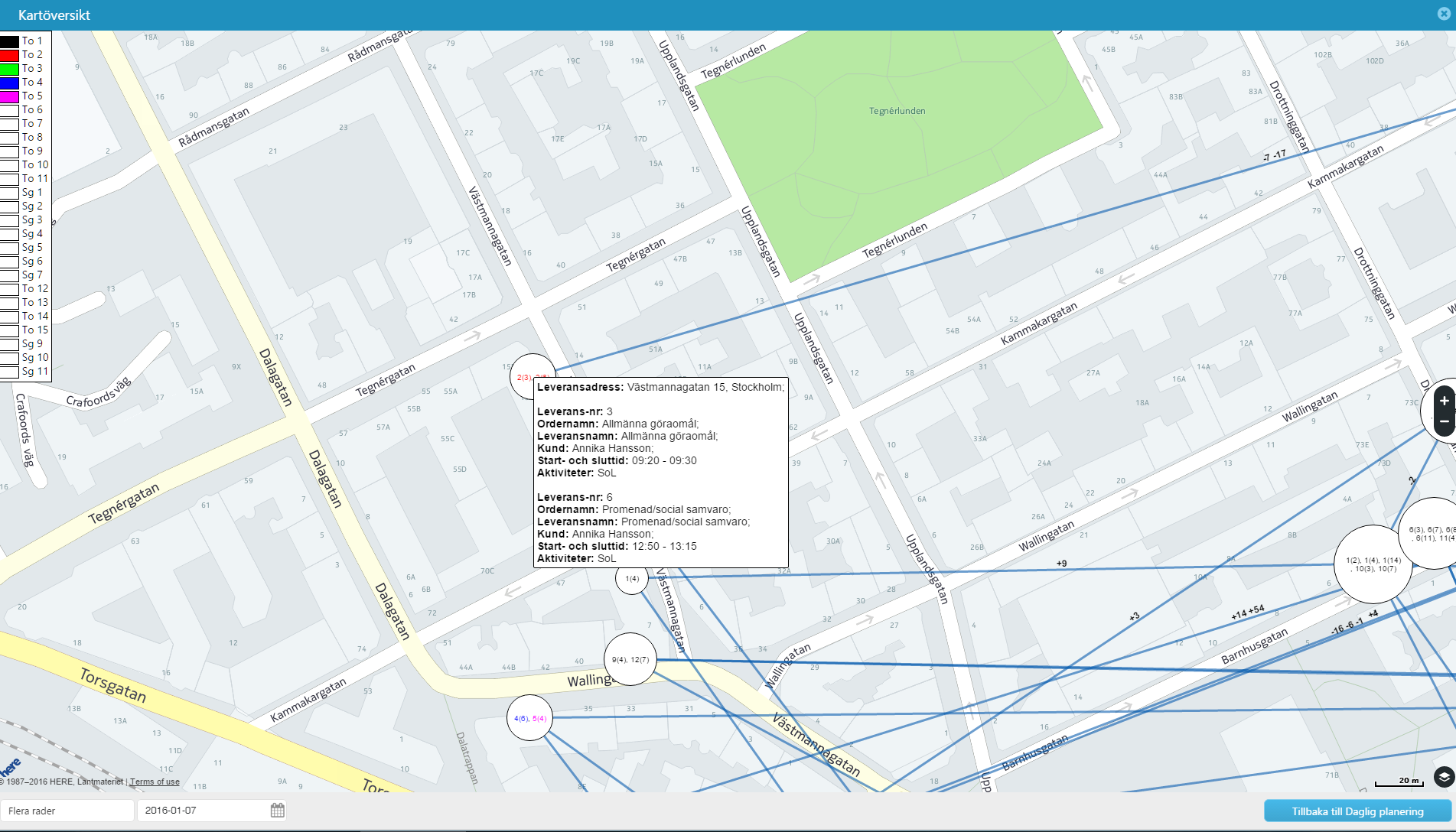This screenshot has height=832, width=1456.
Task: Select the To 7 legend label
Action: point(32,124)
